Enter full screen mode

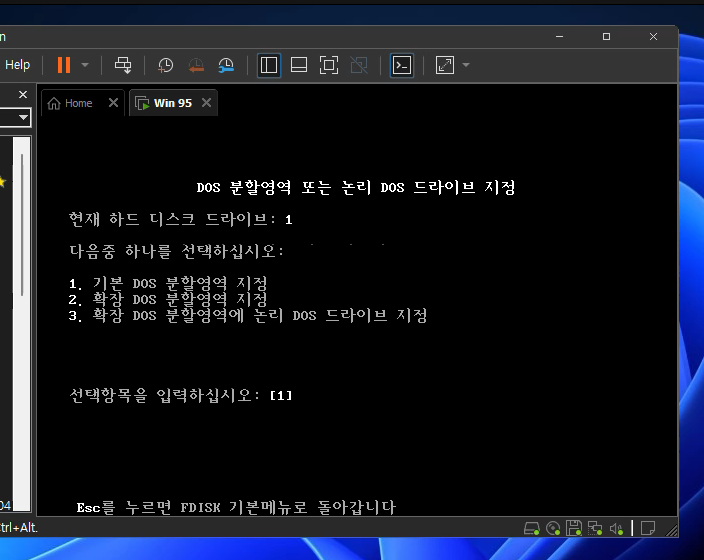[x=329, y=65]
